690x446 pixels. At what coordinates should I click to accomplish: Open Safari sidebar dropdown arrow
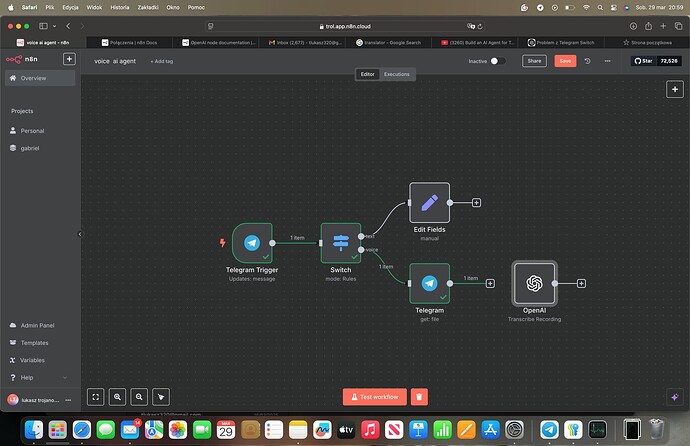55,26
